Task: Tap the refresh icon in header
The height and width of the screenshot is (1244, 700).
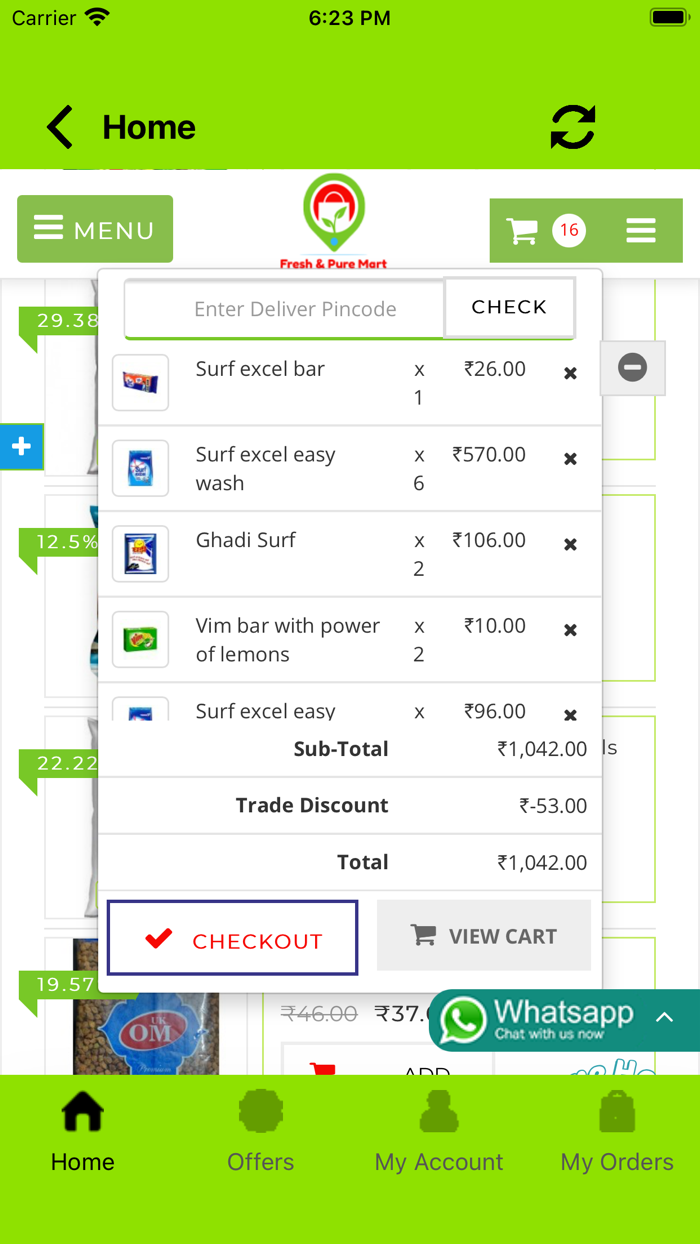Action: click(x=572, y=127)
